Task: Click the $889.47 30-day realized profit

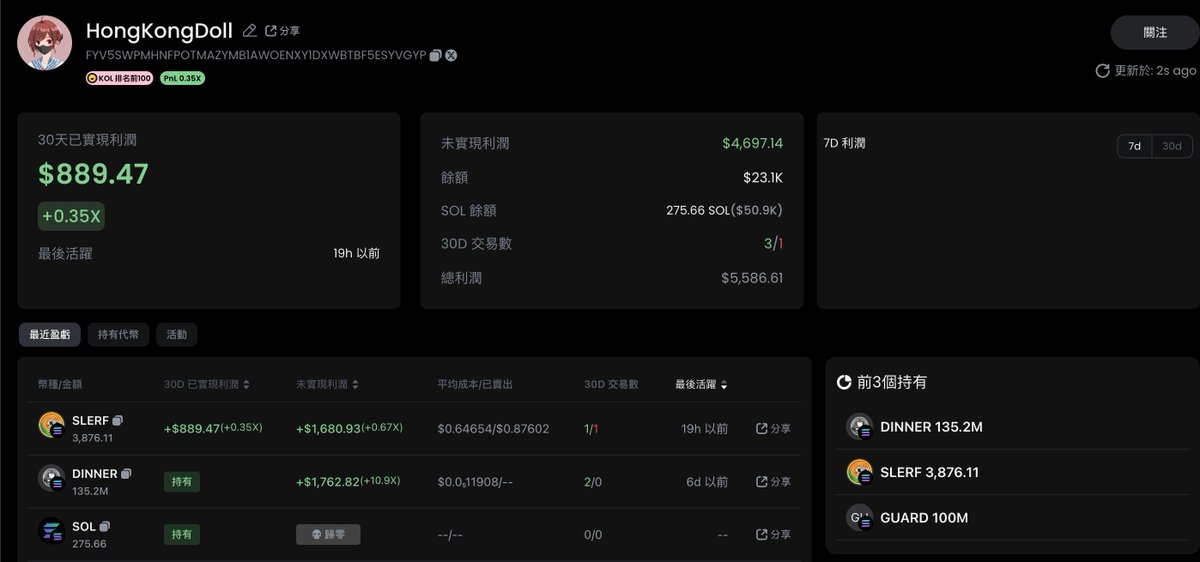Action: point(93,174)
